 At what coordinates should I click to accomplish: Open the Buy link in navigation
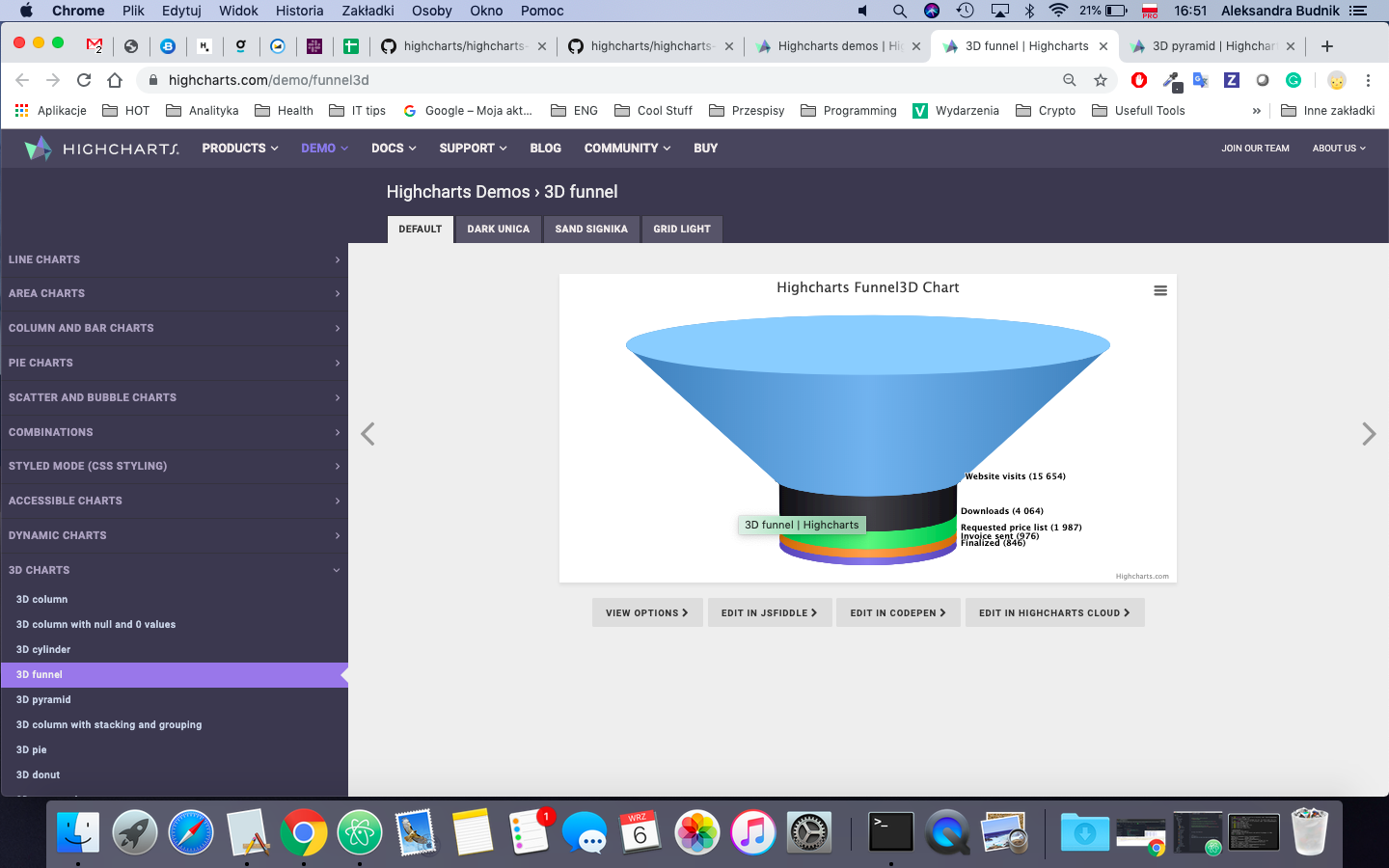tap(705, 149)
